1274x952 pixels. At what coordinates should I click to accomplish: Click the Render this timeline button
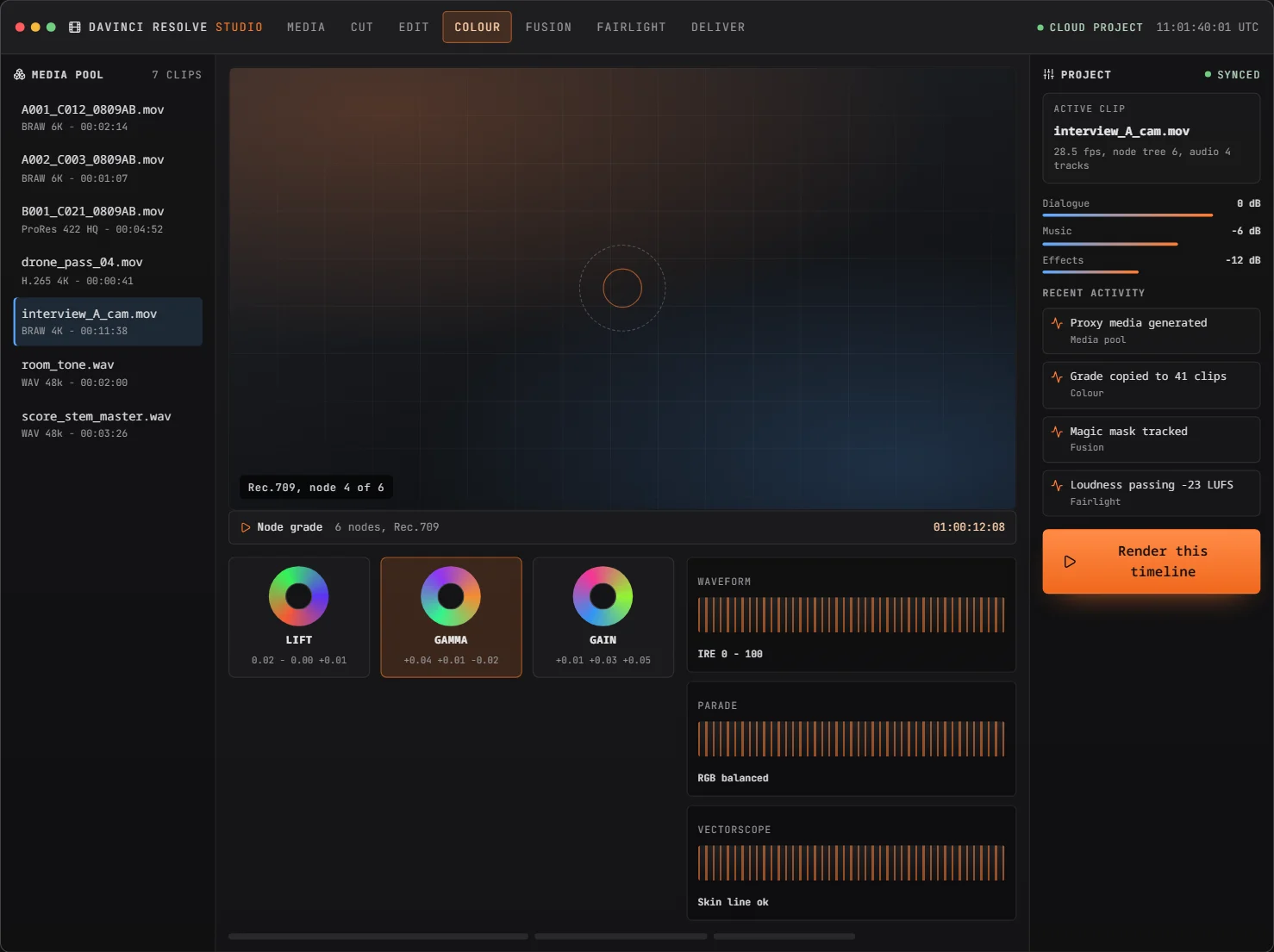point(1151,562)
